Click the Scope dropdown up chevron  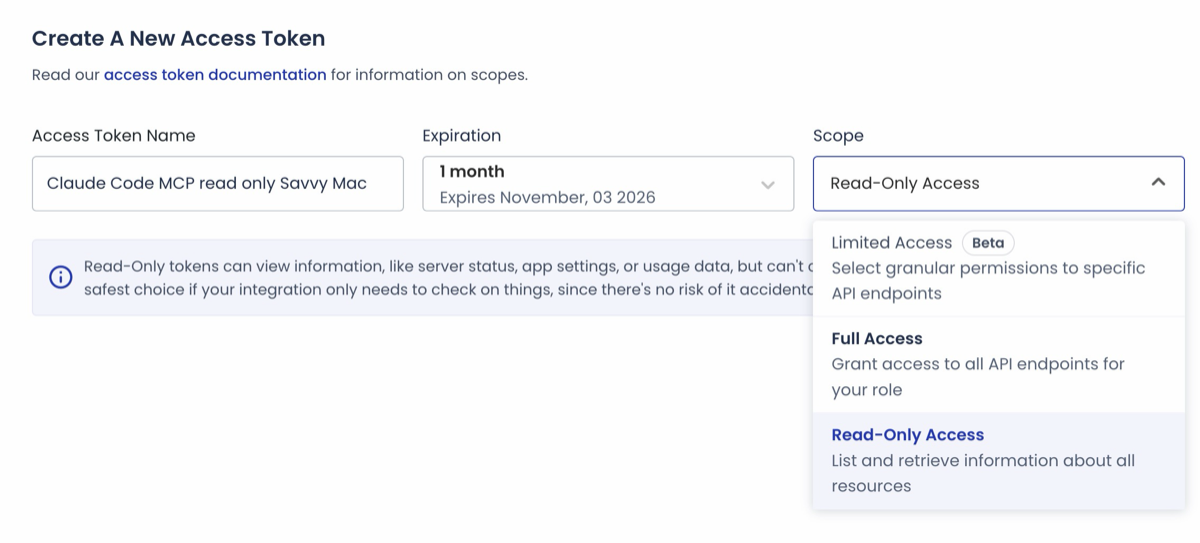click(x=1158, y=182)
